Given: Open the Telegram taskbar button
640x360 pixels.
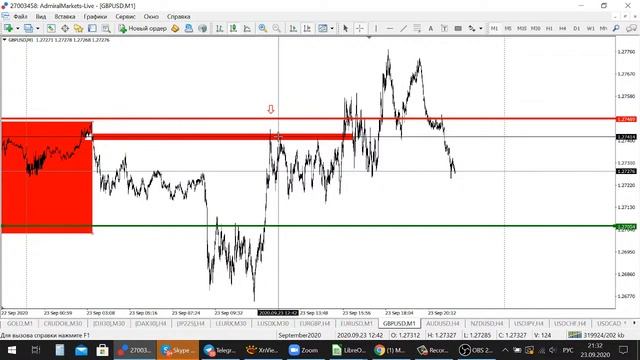Looking at the screenshot, I should 220,350.
